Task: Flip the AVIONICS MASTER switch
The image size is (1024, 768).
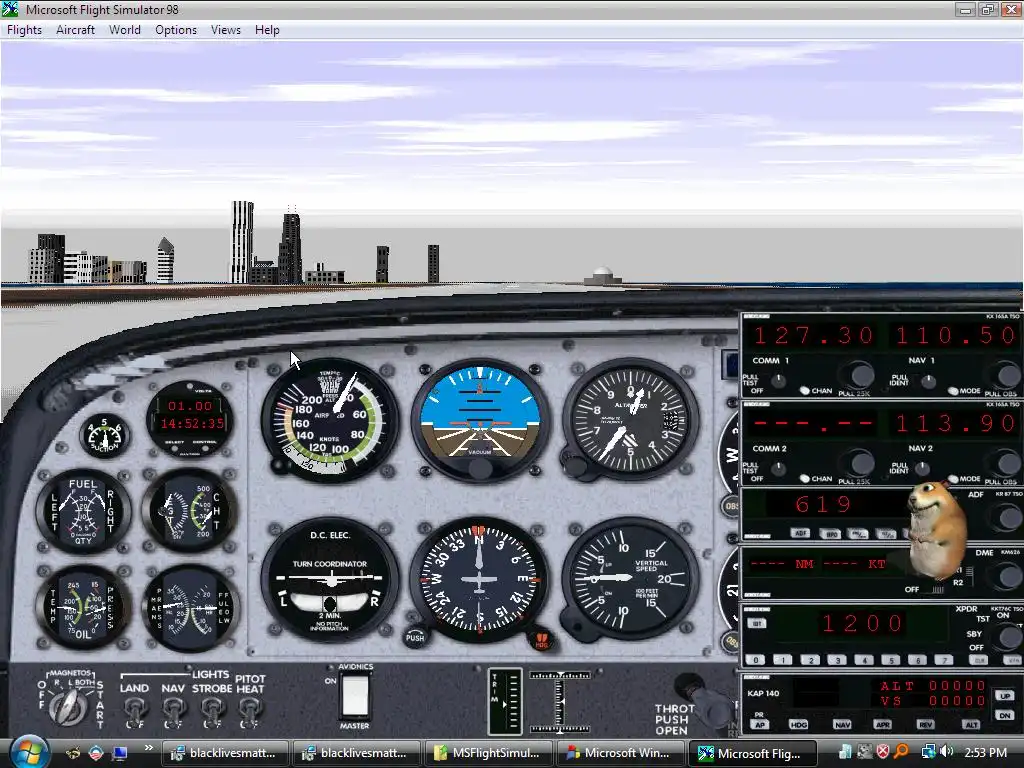Action: click(355, 696)
